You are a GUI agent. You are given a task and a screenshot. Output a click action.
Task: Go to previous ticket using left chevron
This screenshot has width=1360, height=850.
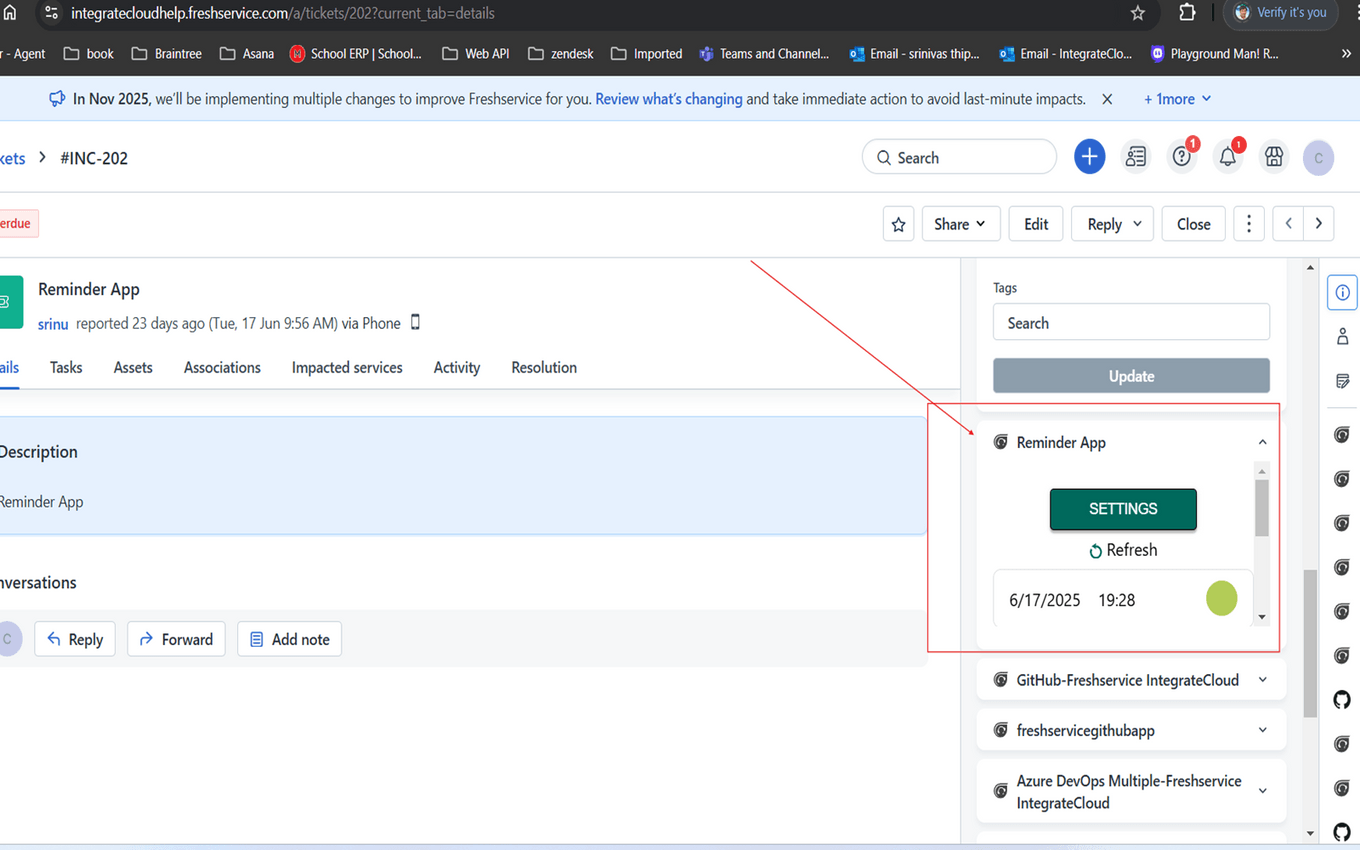click(1288, 224)
